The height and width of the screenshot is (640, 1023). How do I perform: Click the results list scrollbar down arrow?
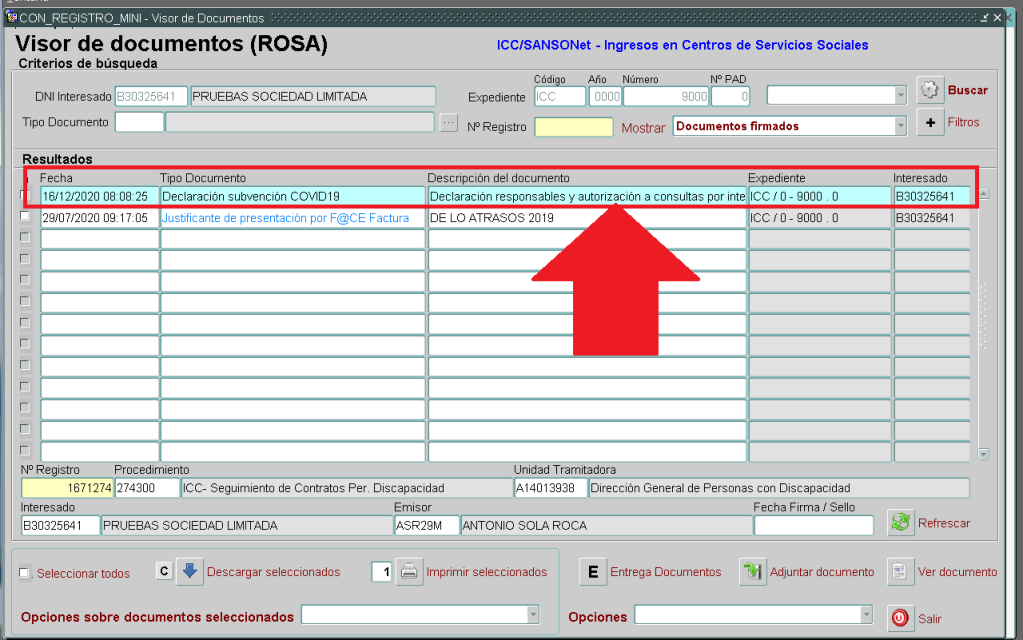[x=983, y=453]
